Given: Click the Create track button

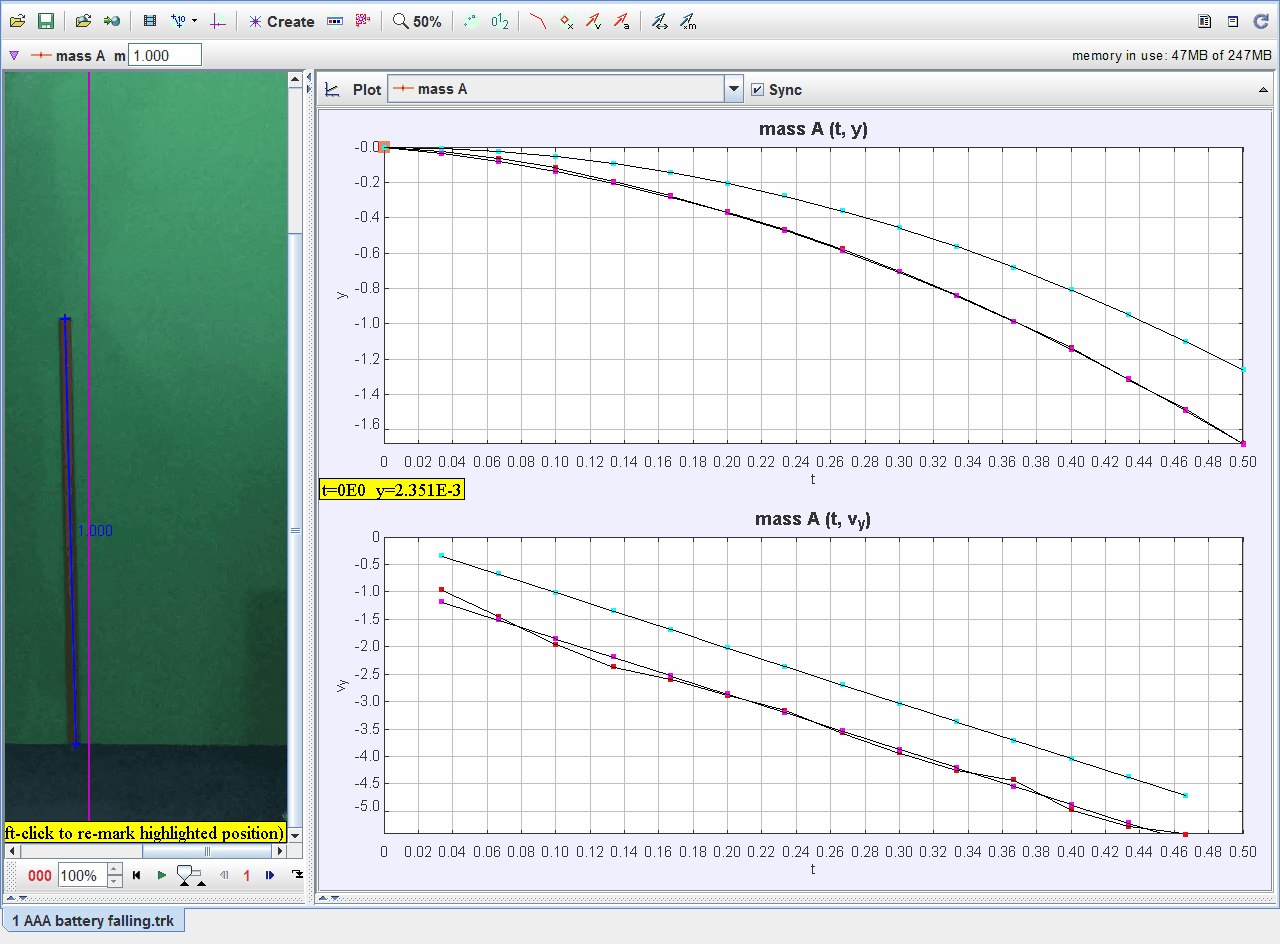Looking at the screenshot, I should [281, 21].
